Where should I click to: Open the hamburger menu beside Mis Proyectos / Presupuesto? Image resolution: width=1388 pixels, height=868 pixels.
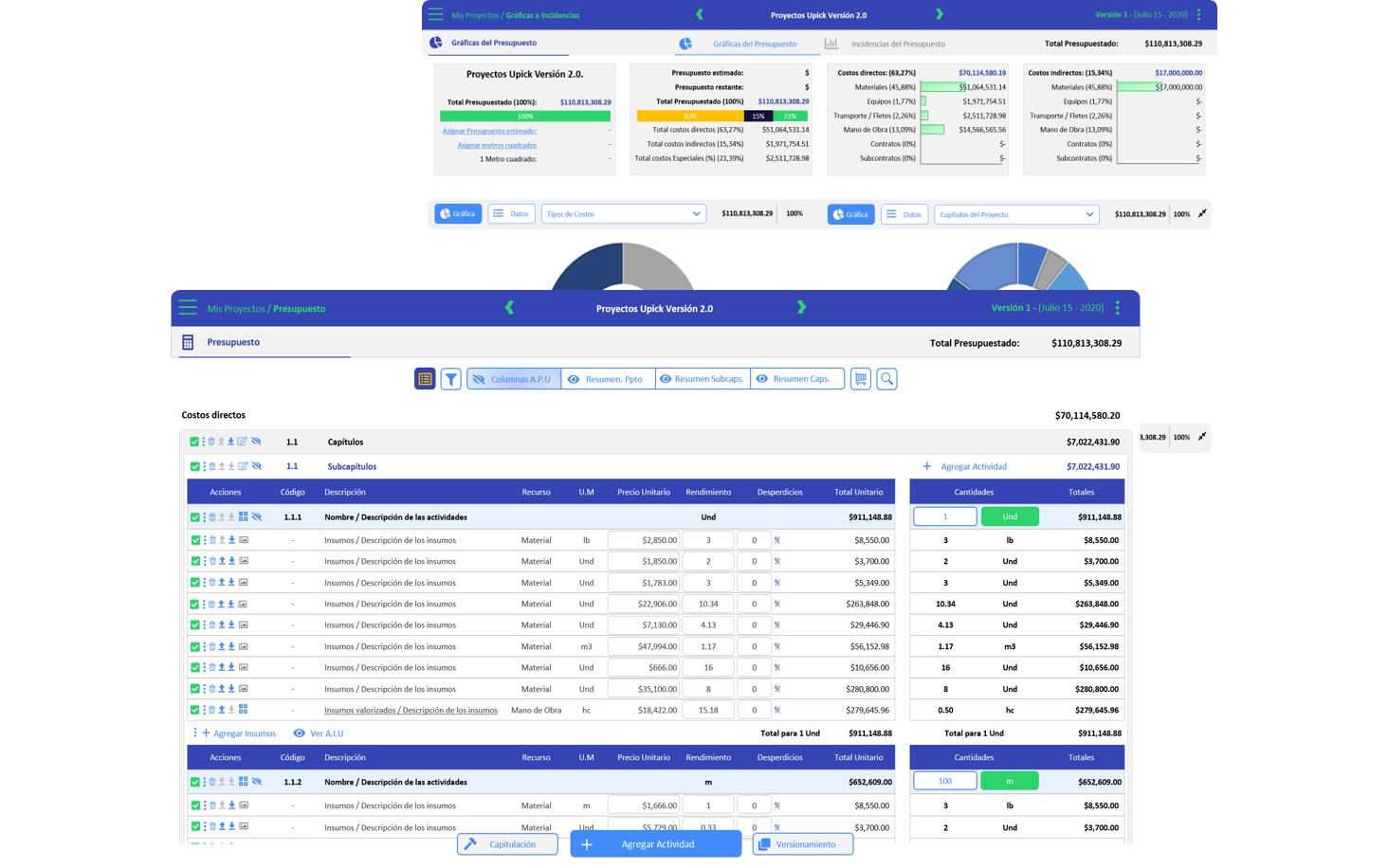(x=188, y=308)
